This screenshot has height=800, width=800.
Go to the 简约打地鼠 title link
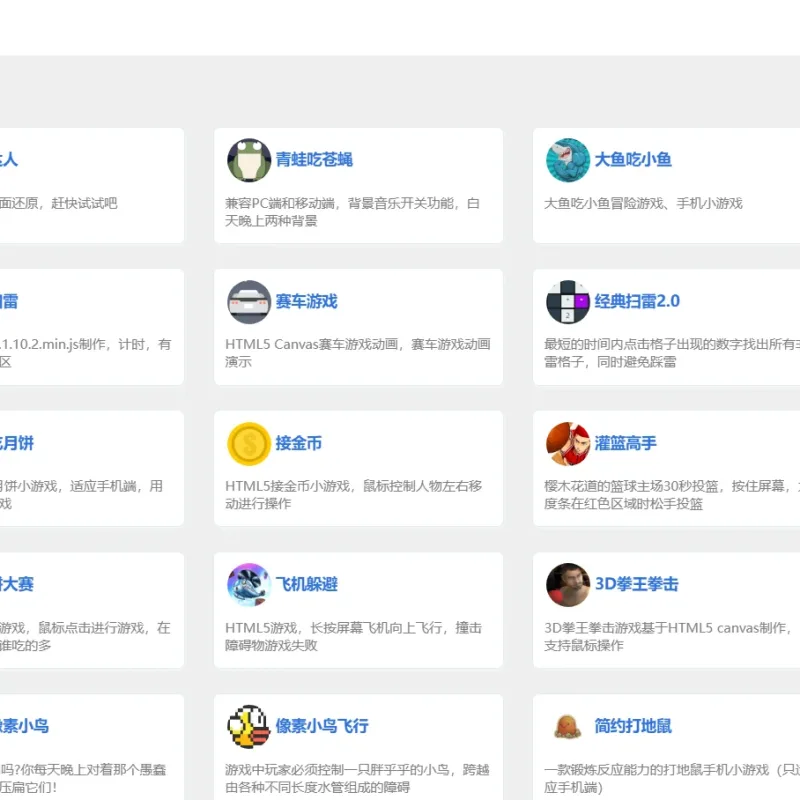point(633,726)
